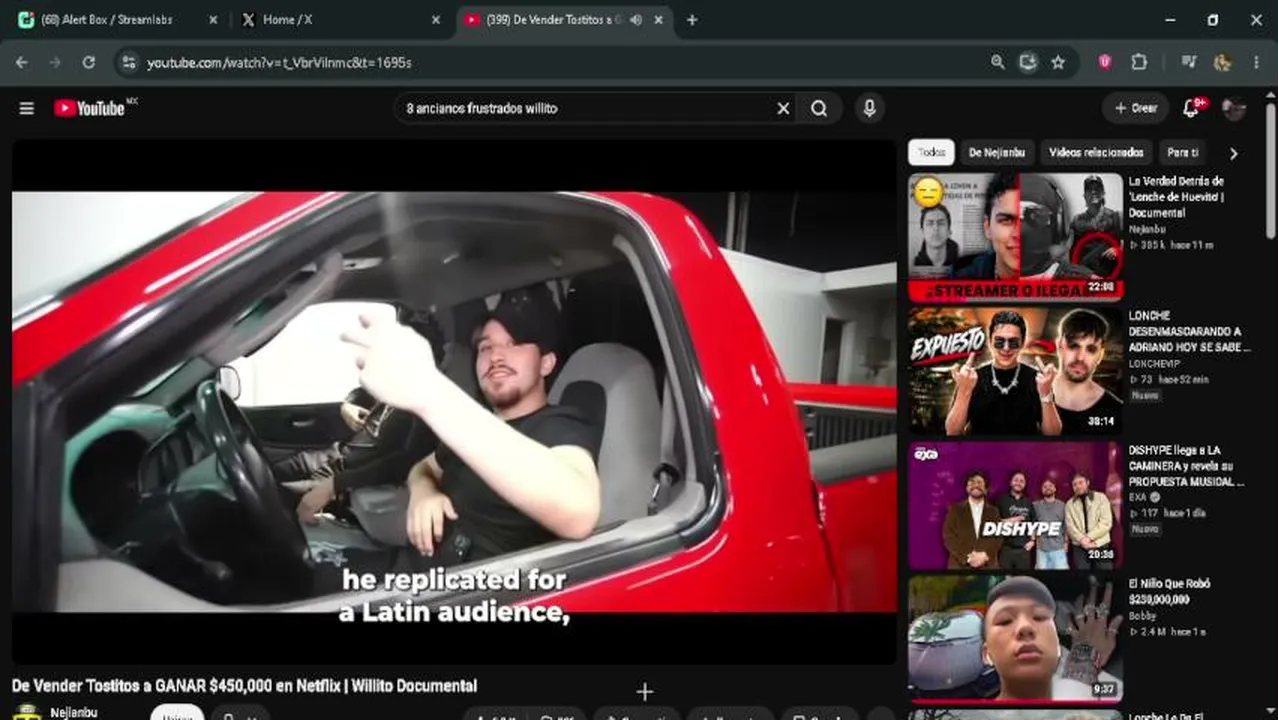
Task: Open Nejianbu channel name below video
Action: tap(74, 713)
